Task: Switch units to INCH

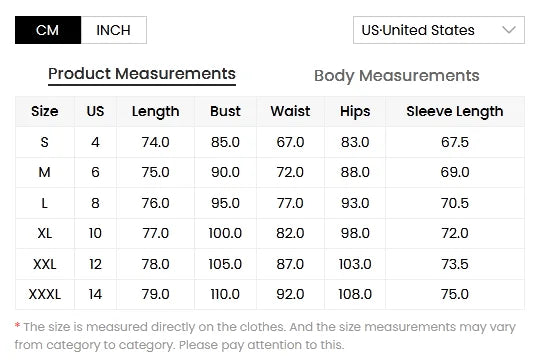Action: pyautogui.click(x=114, y=30)
